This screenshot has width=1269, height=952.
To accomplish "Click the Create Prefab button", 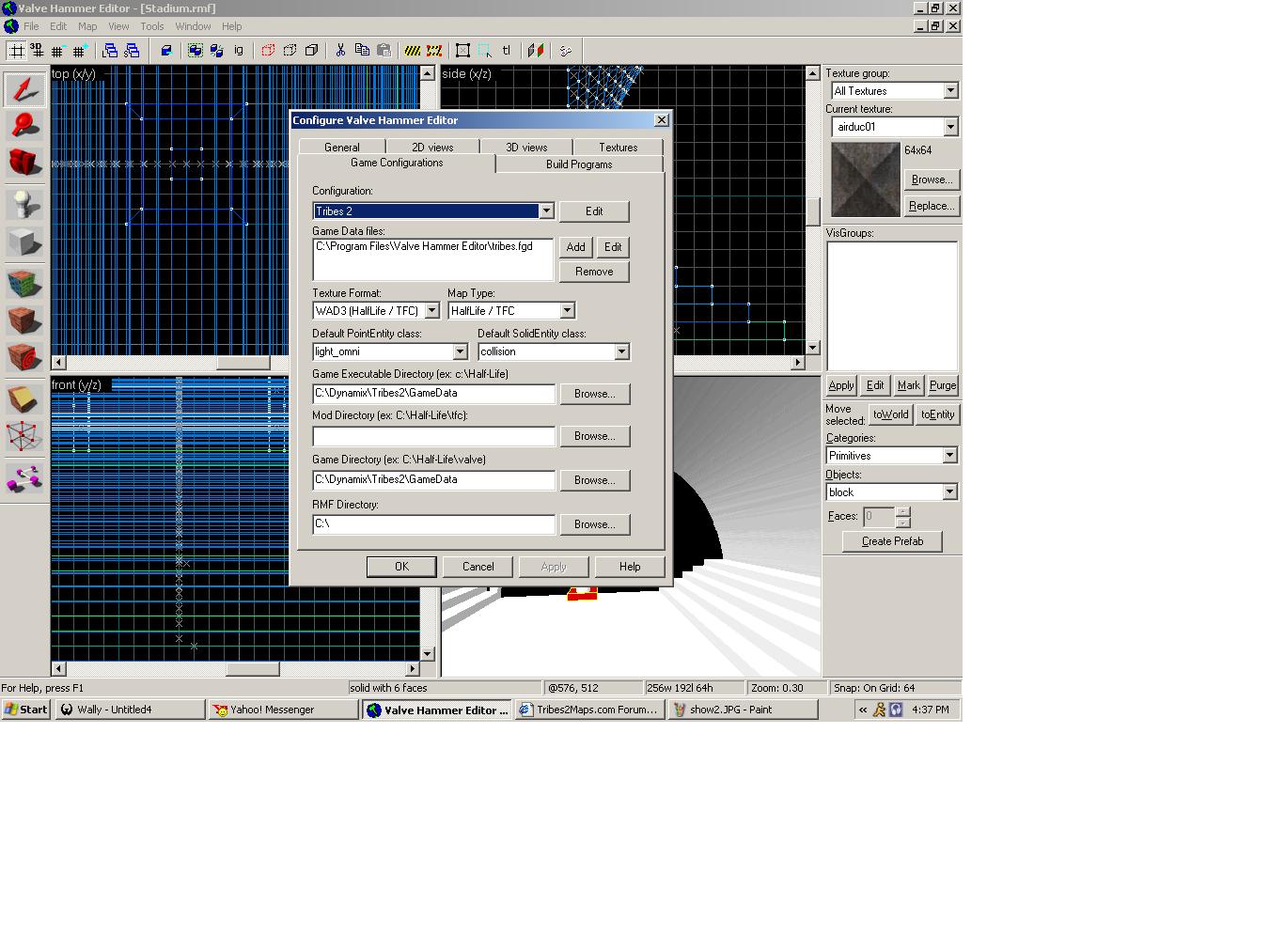I will tap(892, 541).
